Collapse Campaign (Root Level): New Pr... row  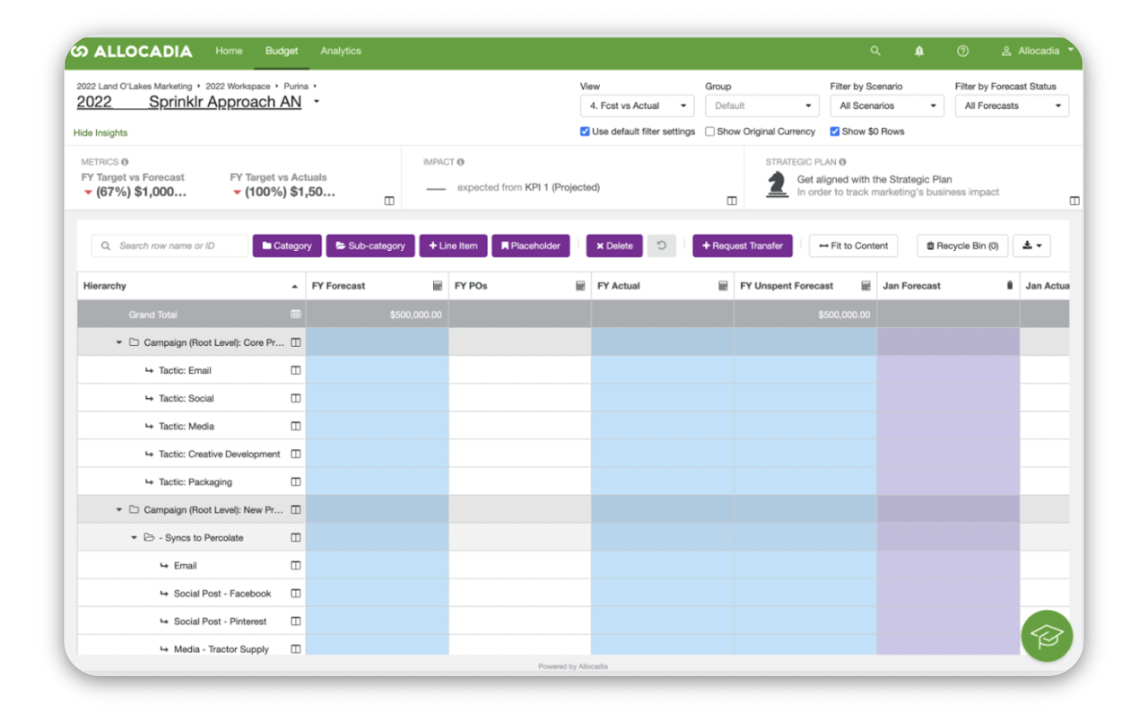pos(119,510)
